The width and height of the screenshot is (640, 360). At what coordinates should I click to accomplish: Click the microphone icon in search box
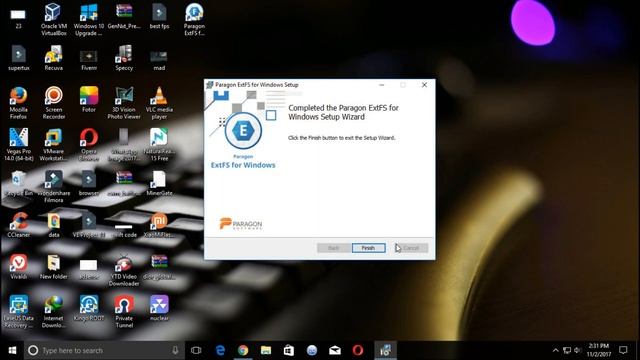click(175, 350)
